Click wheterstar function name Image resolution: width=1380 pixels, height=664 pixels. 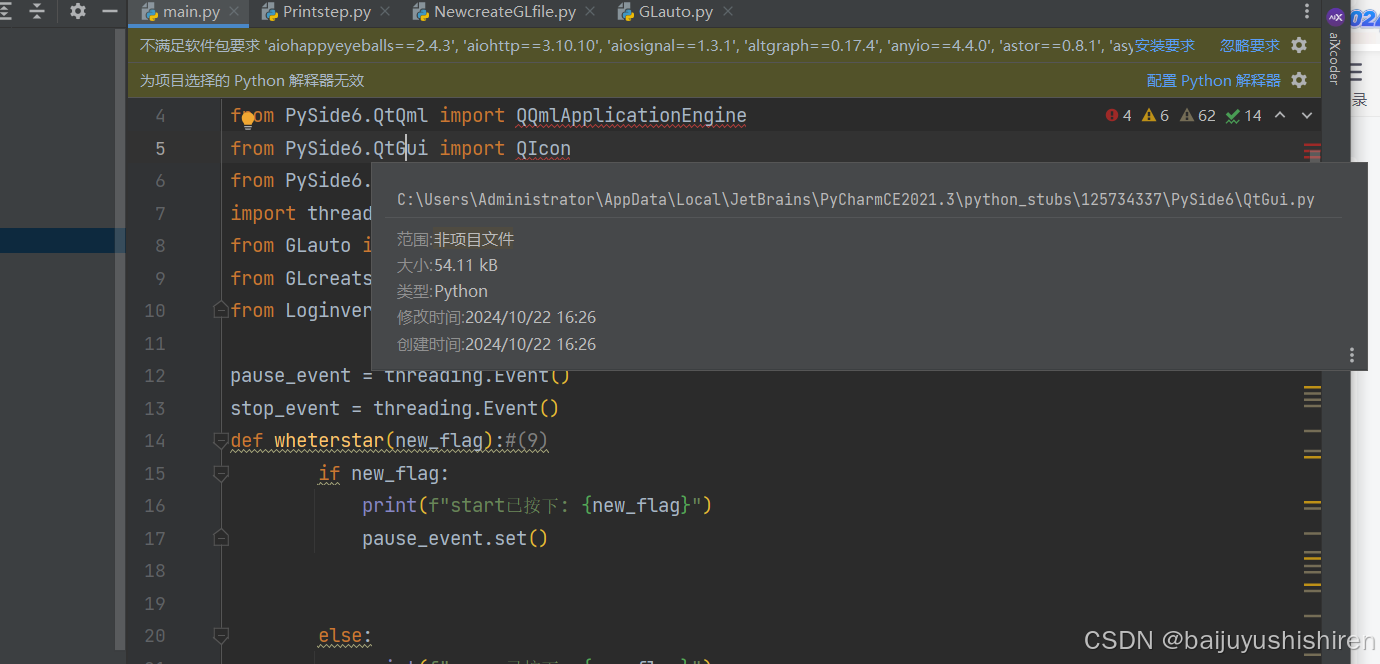[x=329, y=441]
